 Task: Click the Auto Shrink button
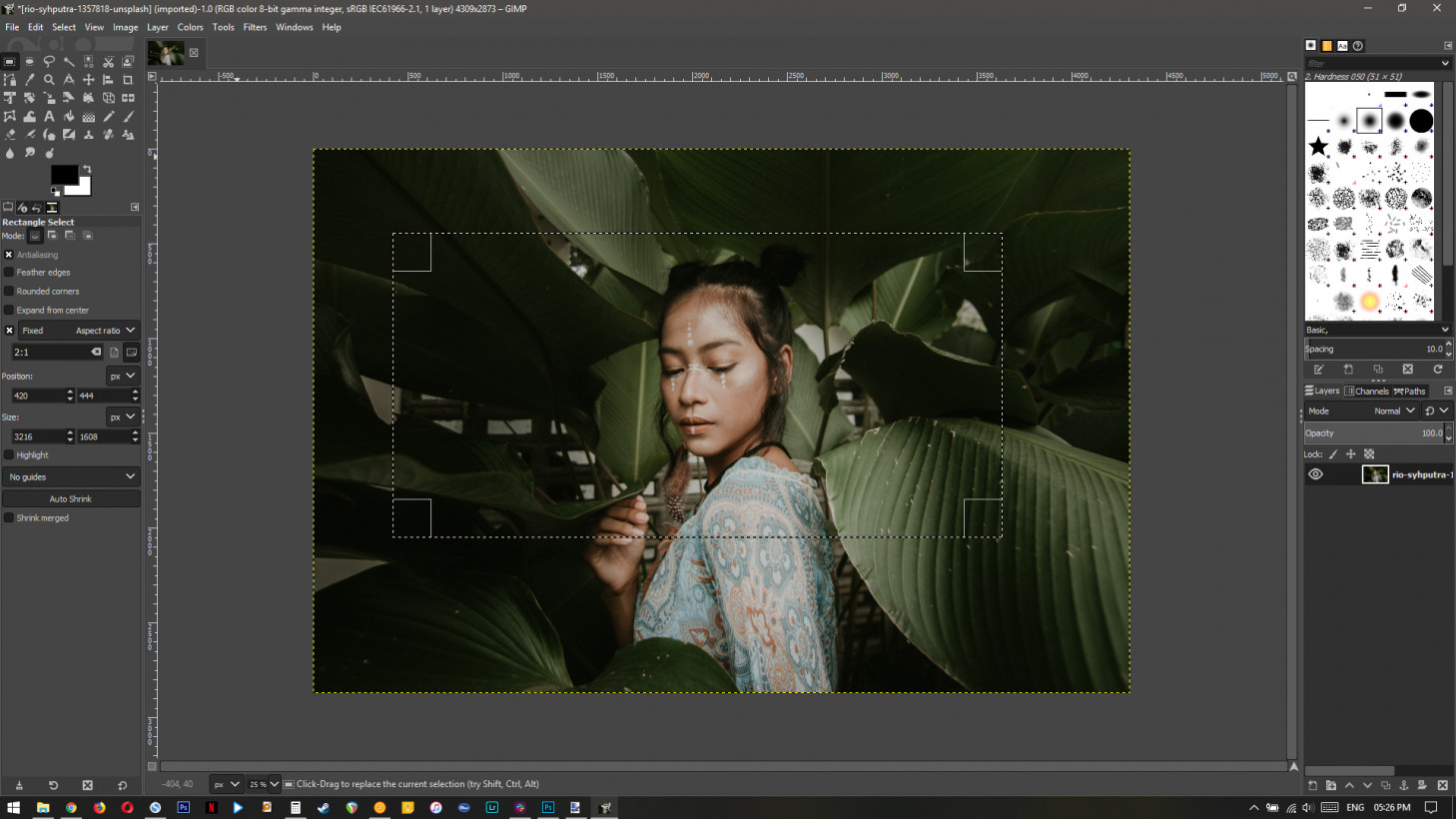(x=71, y=498)
